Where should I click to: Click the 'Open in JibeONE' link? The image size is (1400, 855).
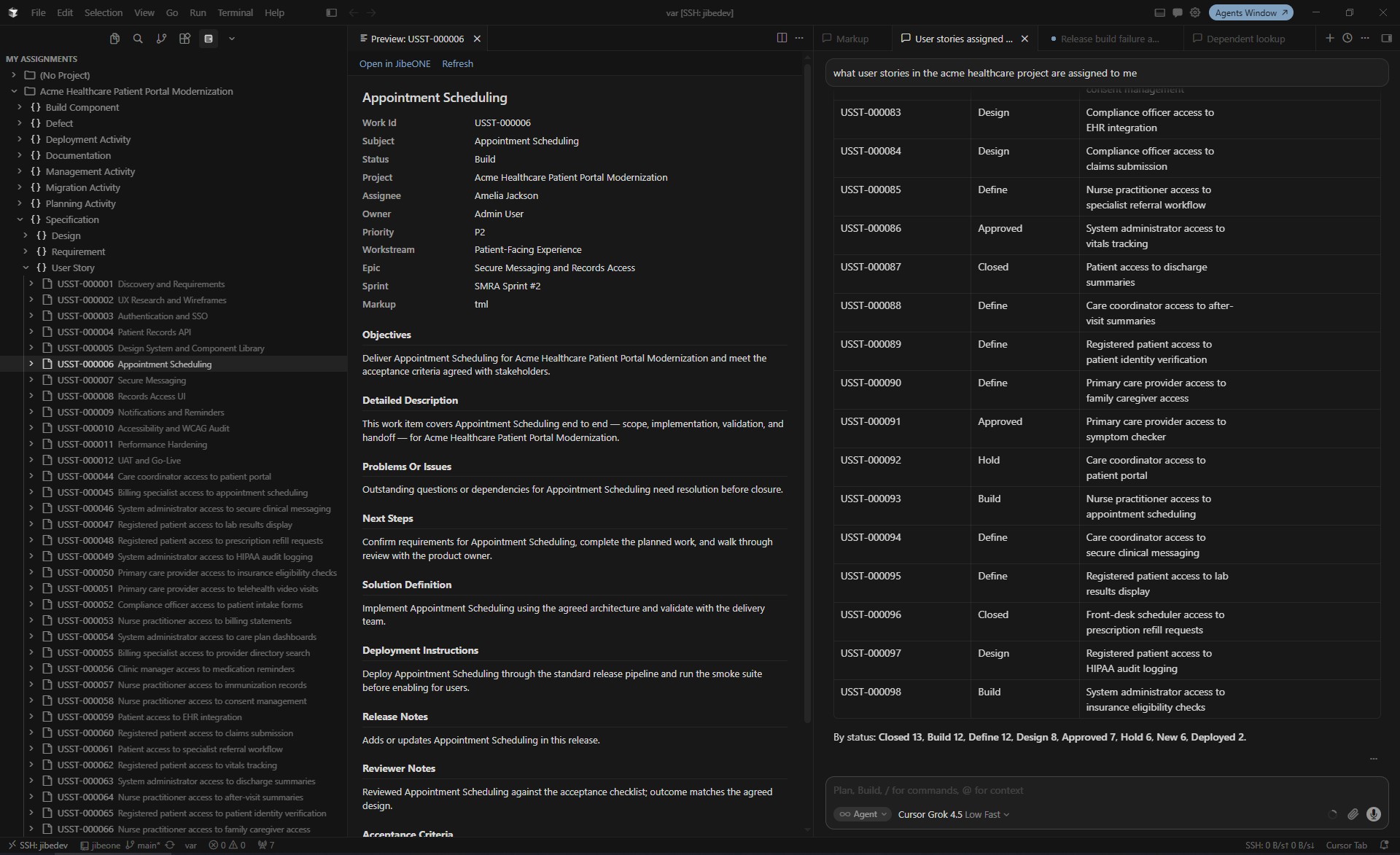click(394, 63)
